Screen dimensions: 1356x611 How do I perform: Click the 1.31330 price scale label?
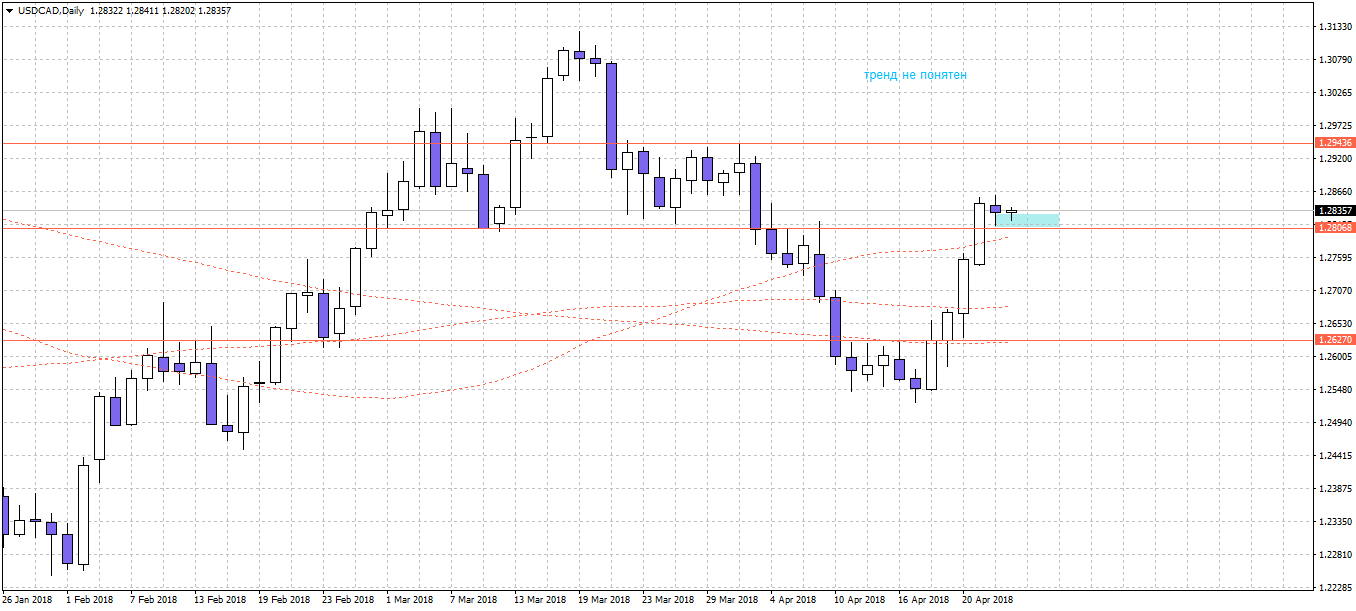(x=1336, y=26)
